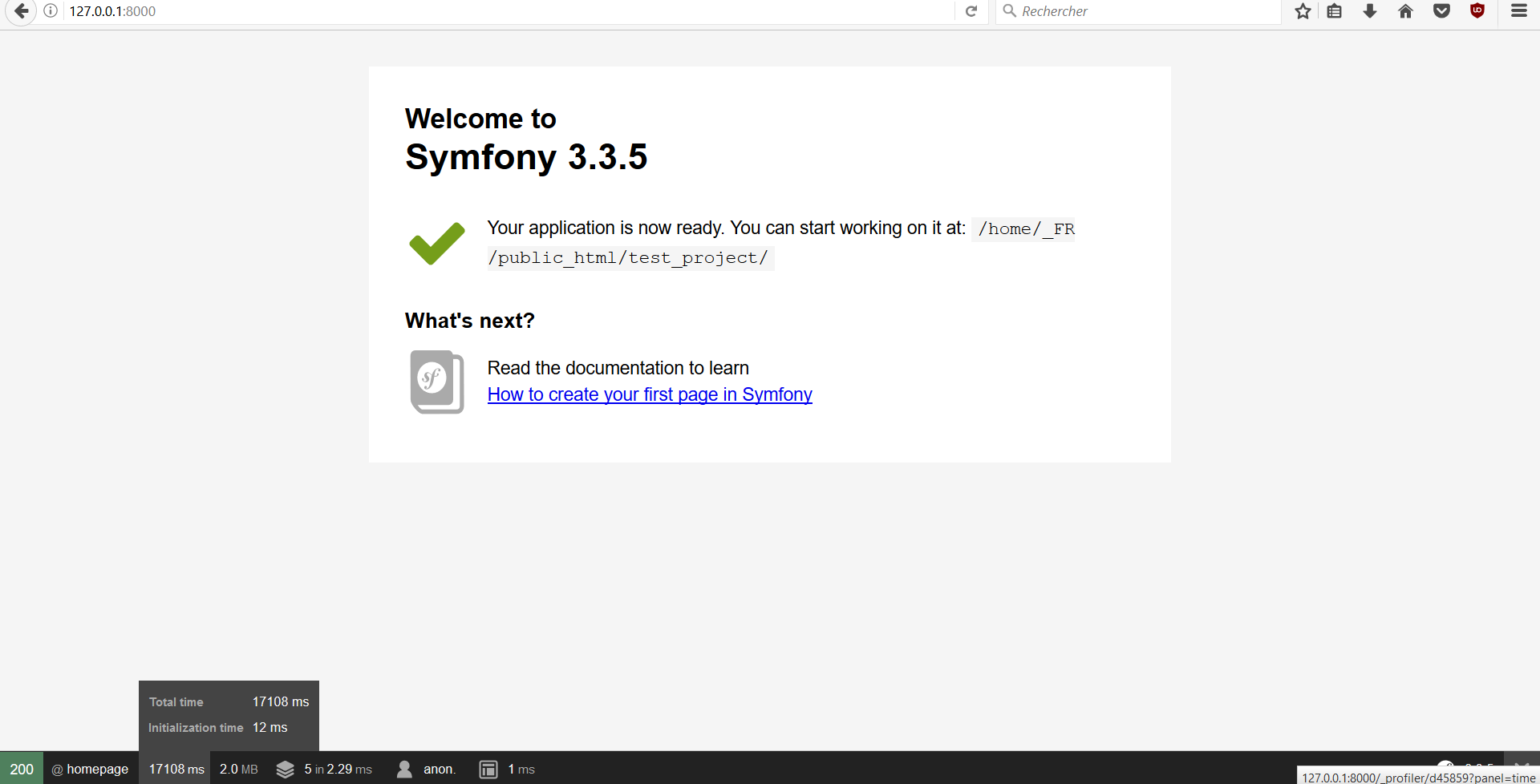
Task: Click the green checkmark icon
Action: click(437, 243)
